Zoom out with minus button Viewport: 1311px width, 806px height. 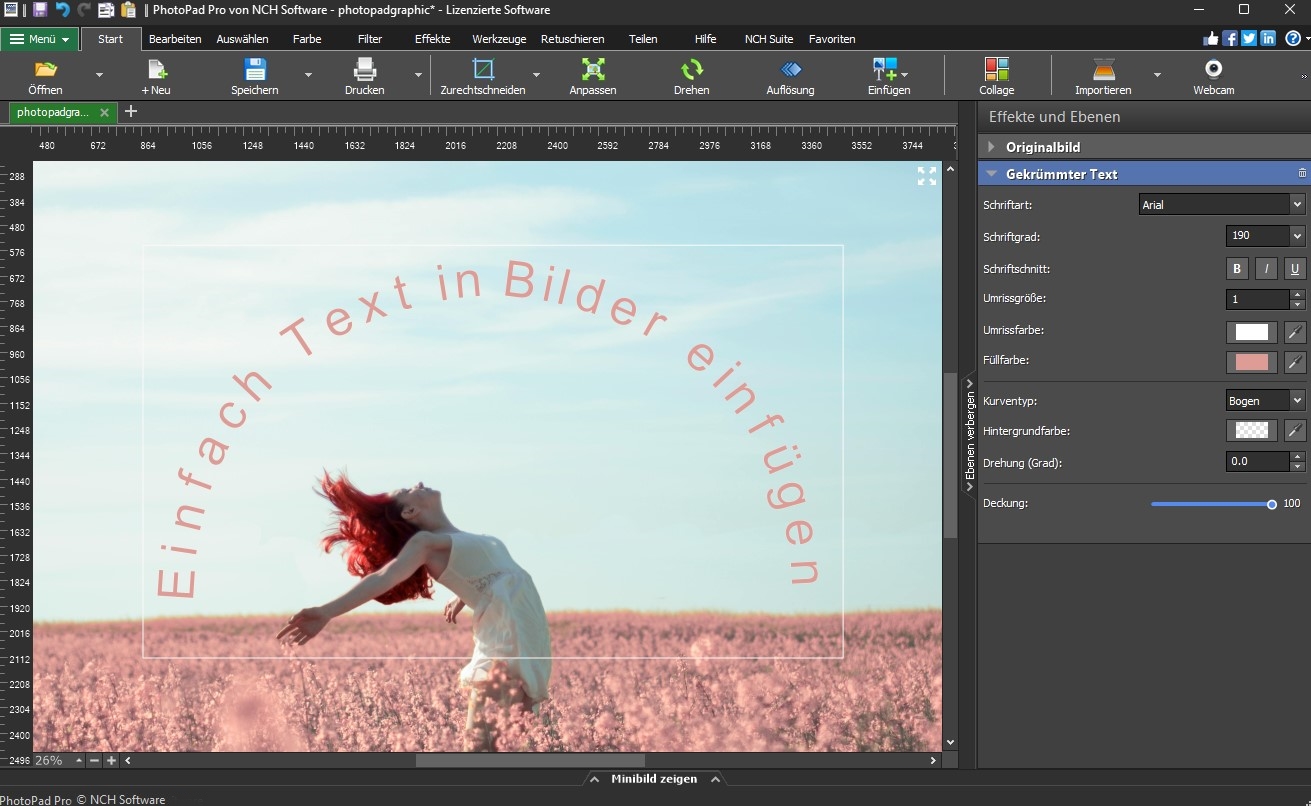coord(94,761)
